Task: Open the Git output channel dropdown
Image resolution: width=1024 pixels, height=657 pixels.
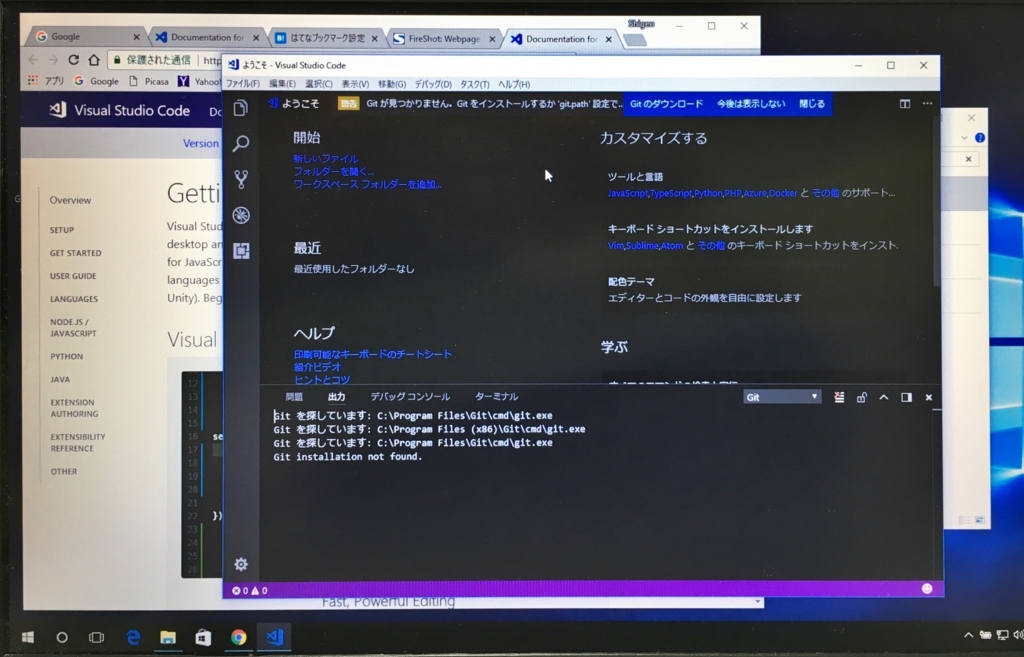Action: [x=782, y=397]
